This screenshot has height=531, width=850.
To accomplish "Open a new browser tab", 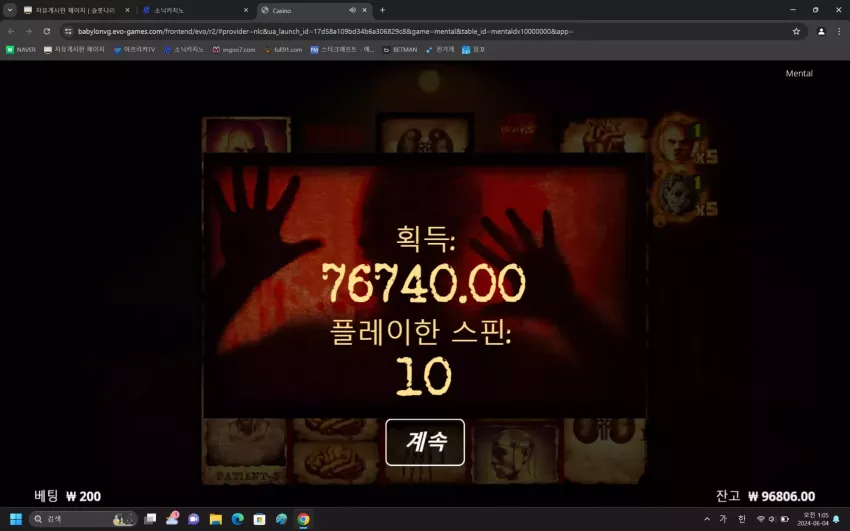I will point(382,10).
